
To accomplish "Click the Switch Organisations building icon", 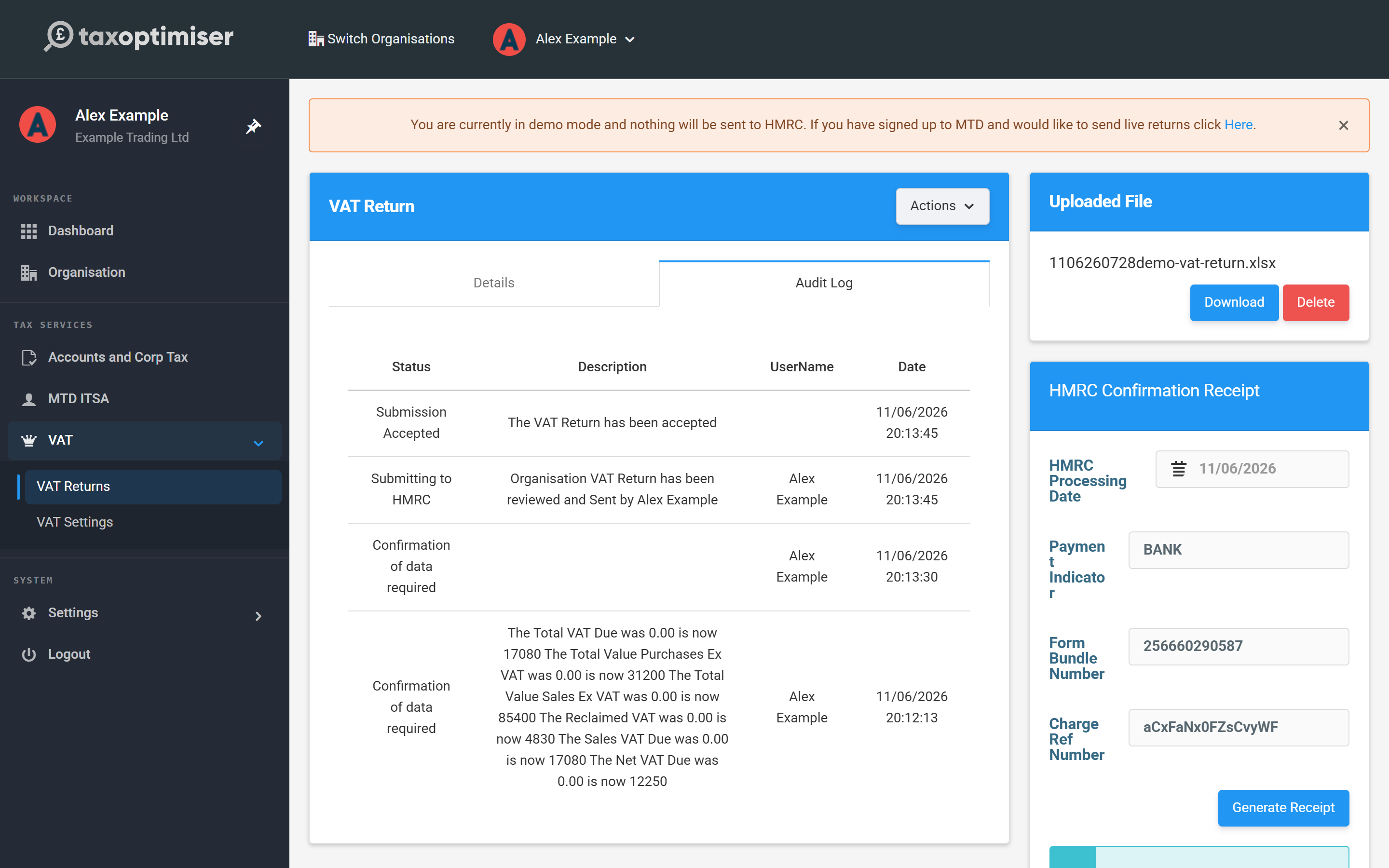I will coord(316,39).
